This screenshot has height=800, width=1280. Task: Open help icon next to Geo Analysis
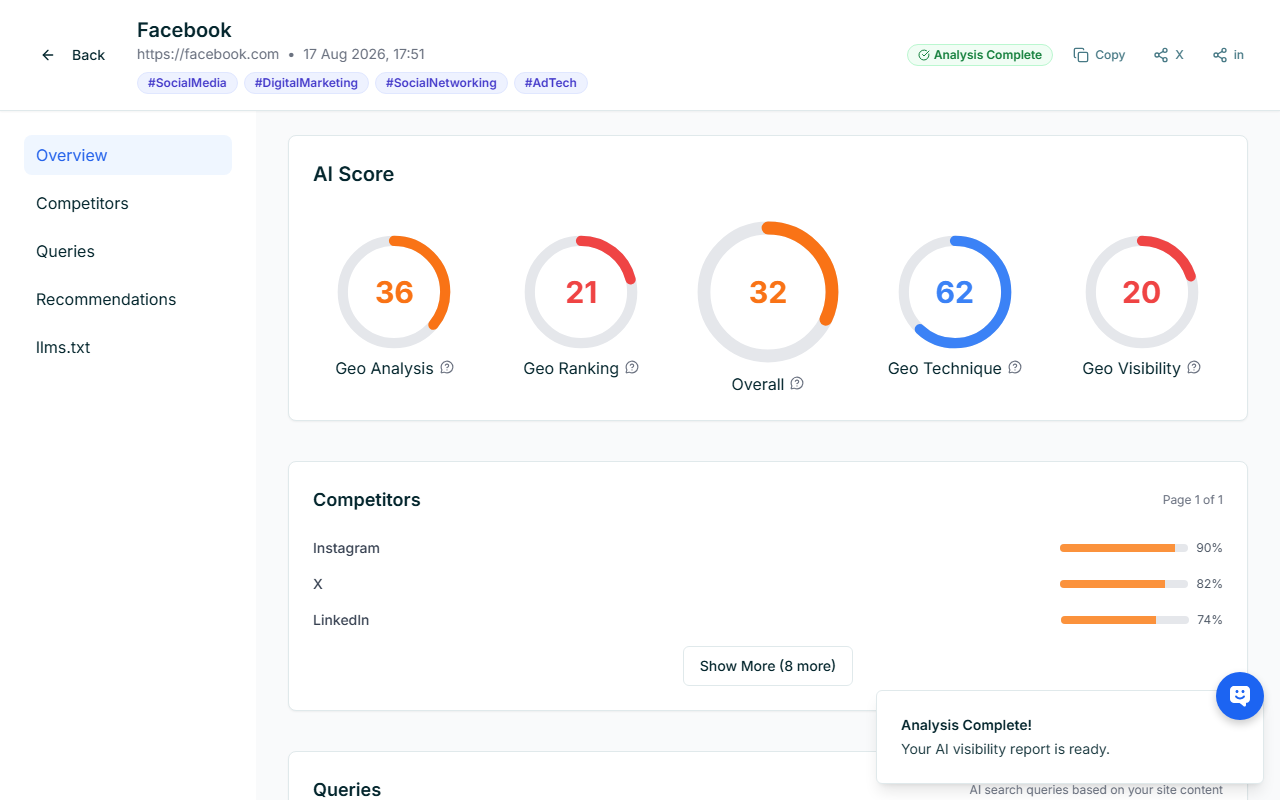pos(447,367)
